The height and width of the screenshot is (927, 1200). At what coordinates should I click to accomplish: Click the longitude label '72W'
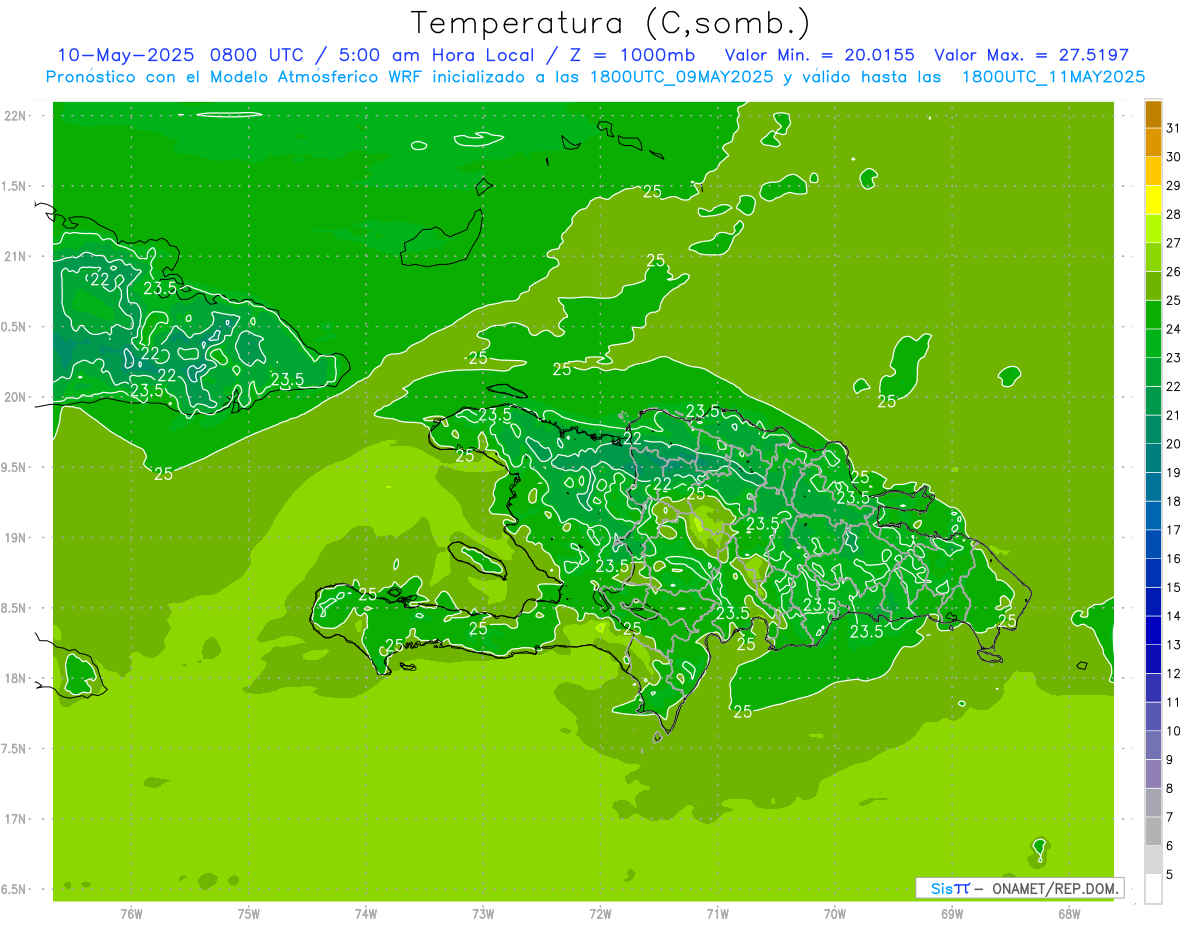[x=600, y=915]
